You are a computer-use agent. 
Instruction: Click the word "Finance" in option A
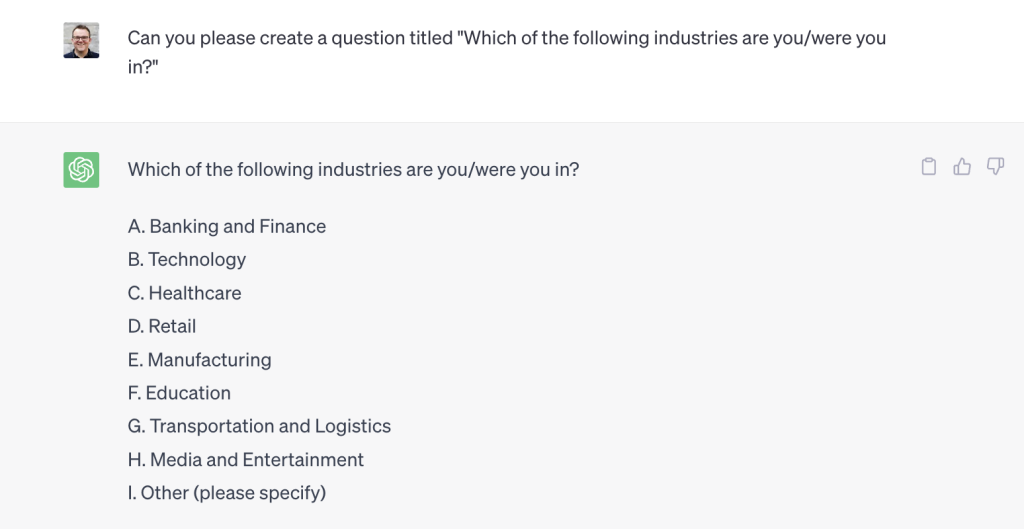(x=293, y=227)
